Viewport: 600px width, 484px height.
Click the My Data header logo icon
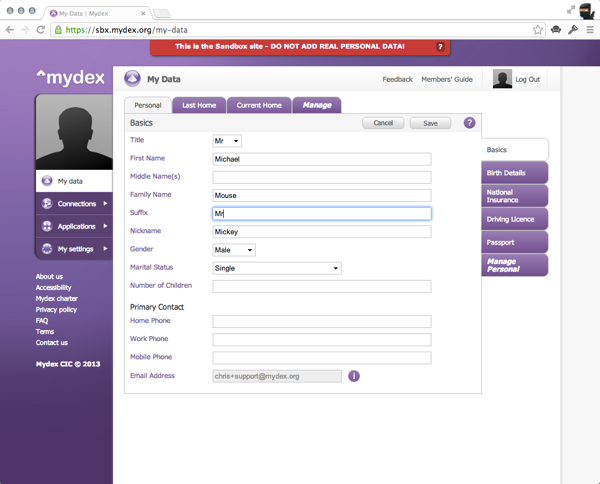(132, 79)
